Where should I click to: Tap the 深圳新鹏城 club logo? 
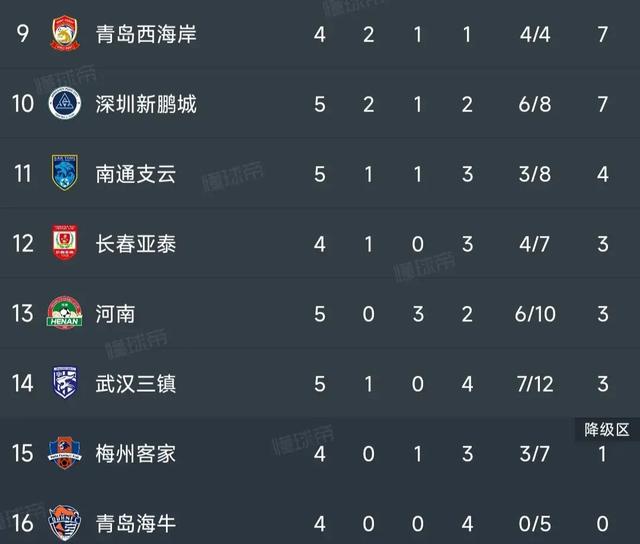point(64,104)
